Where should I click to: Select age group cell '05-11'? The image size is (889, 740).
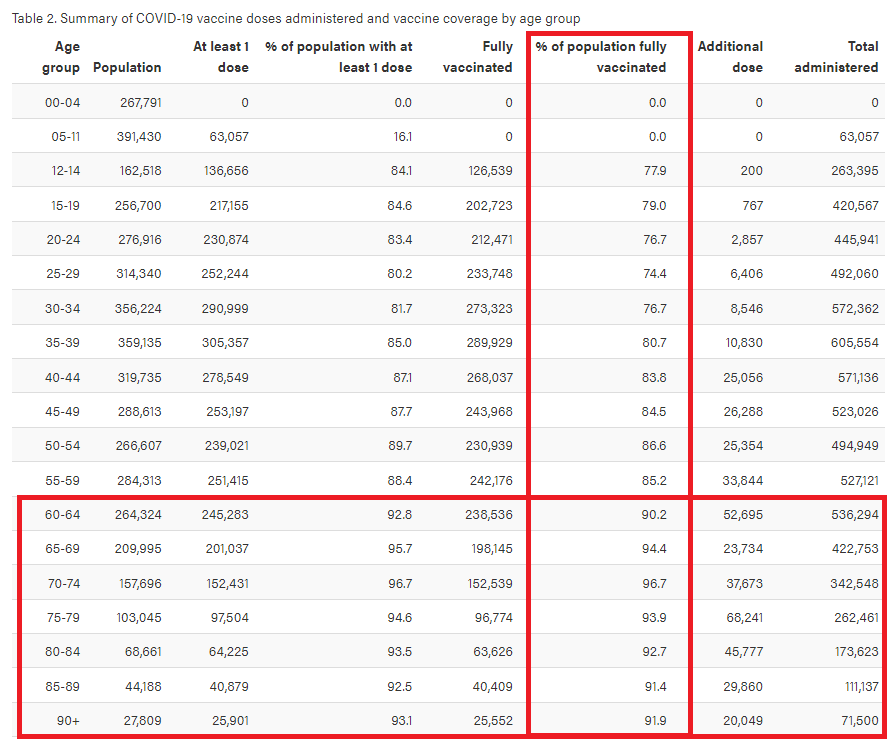[66, 137]
